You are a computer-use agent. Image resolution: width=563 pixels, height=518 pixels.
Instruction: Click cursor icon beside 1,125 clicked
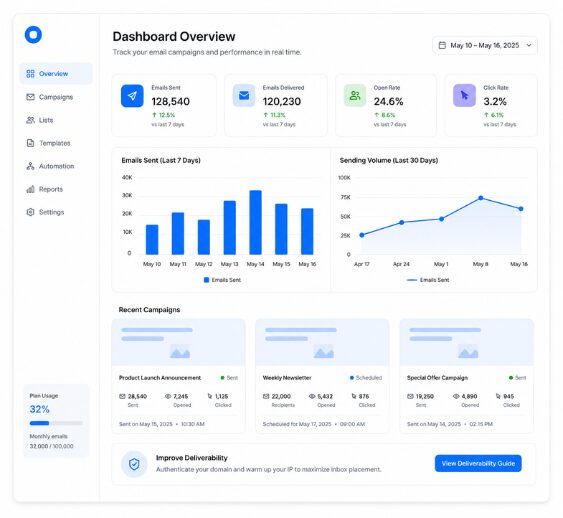210,396
